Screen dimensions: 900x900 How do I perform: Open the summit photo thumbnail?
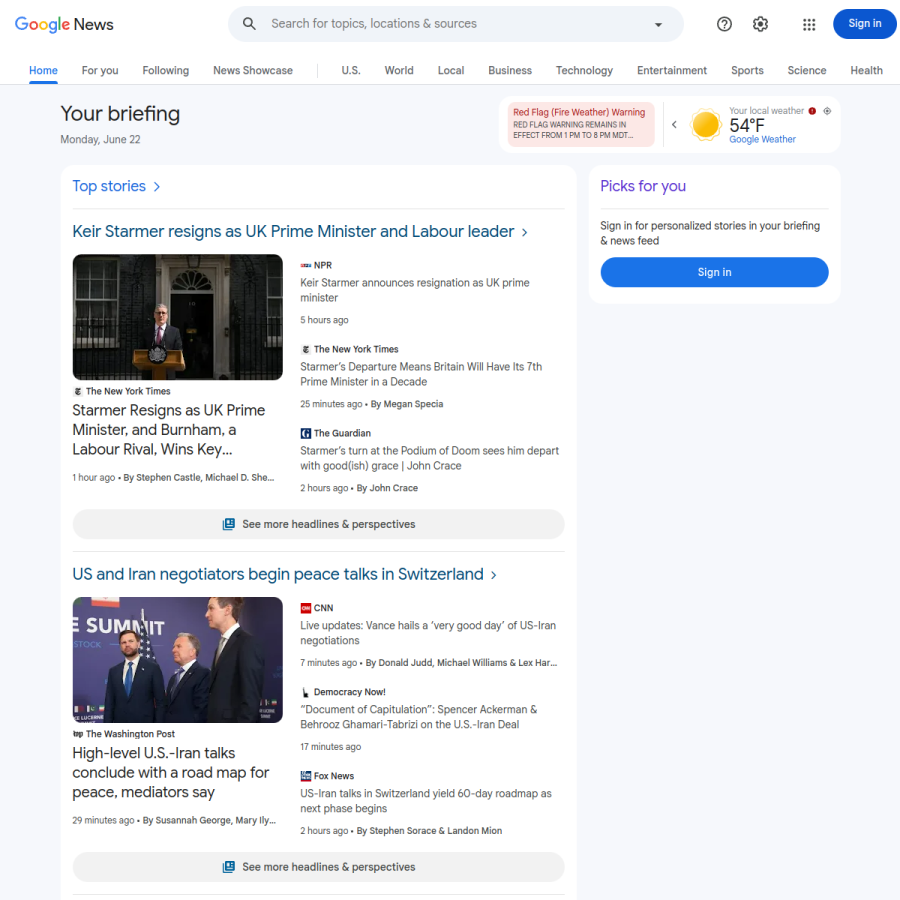(x=178, y=660)
